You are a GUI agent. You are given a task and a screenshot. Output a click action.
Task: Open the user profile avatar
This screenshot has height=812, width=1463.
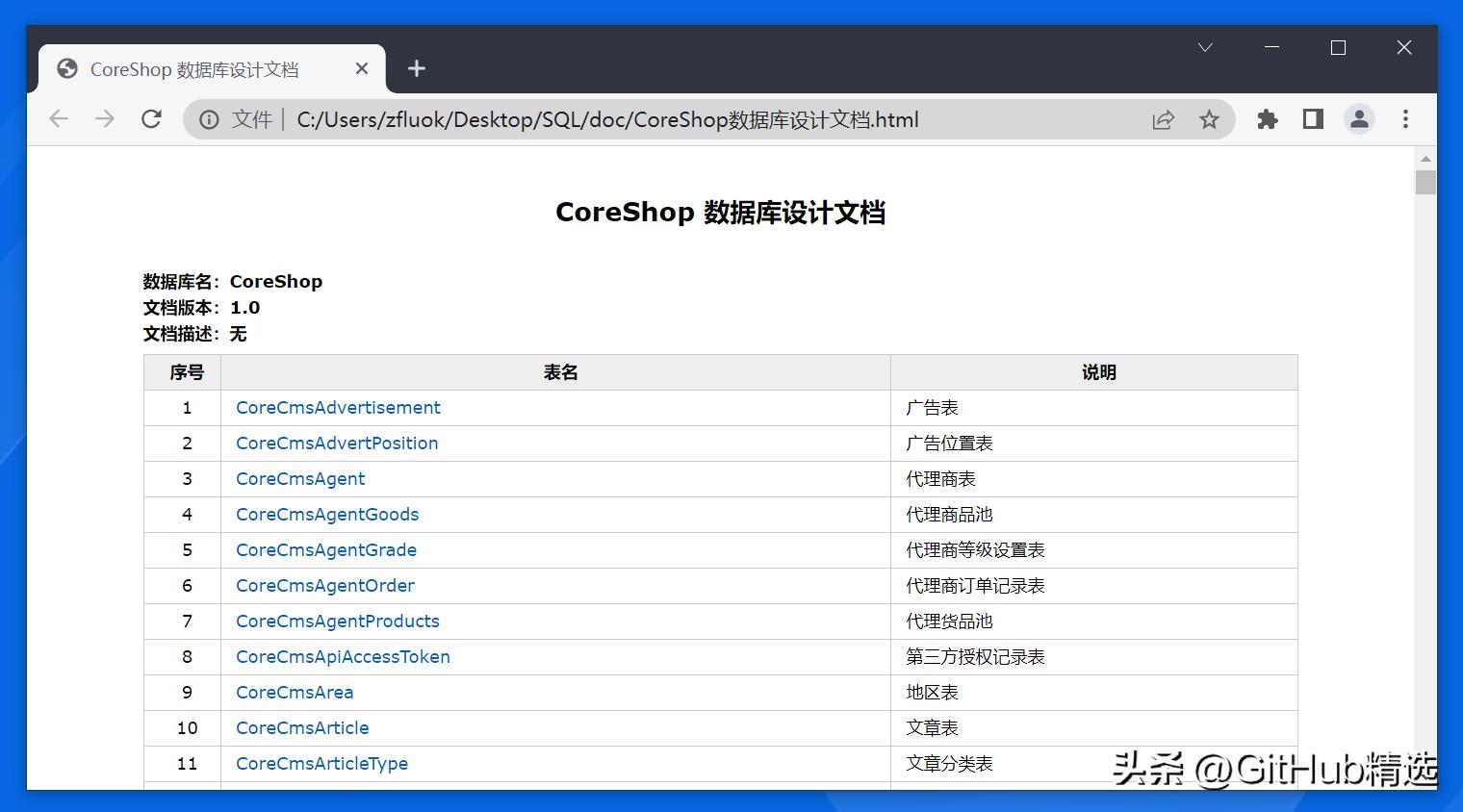pos(1359,119)
